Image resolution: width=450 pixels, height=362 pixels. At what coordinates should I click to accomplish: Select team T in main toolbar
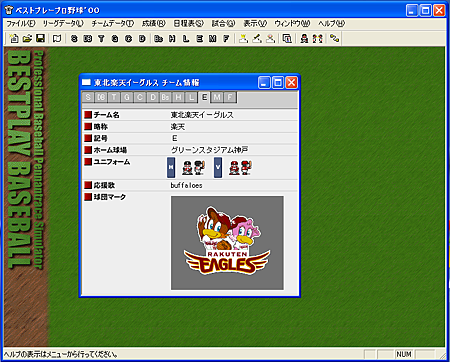pyautogui.click(x=101, y=39)
